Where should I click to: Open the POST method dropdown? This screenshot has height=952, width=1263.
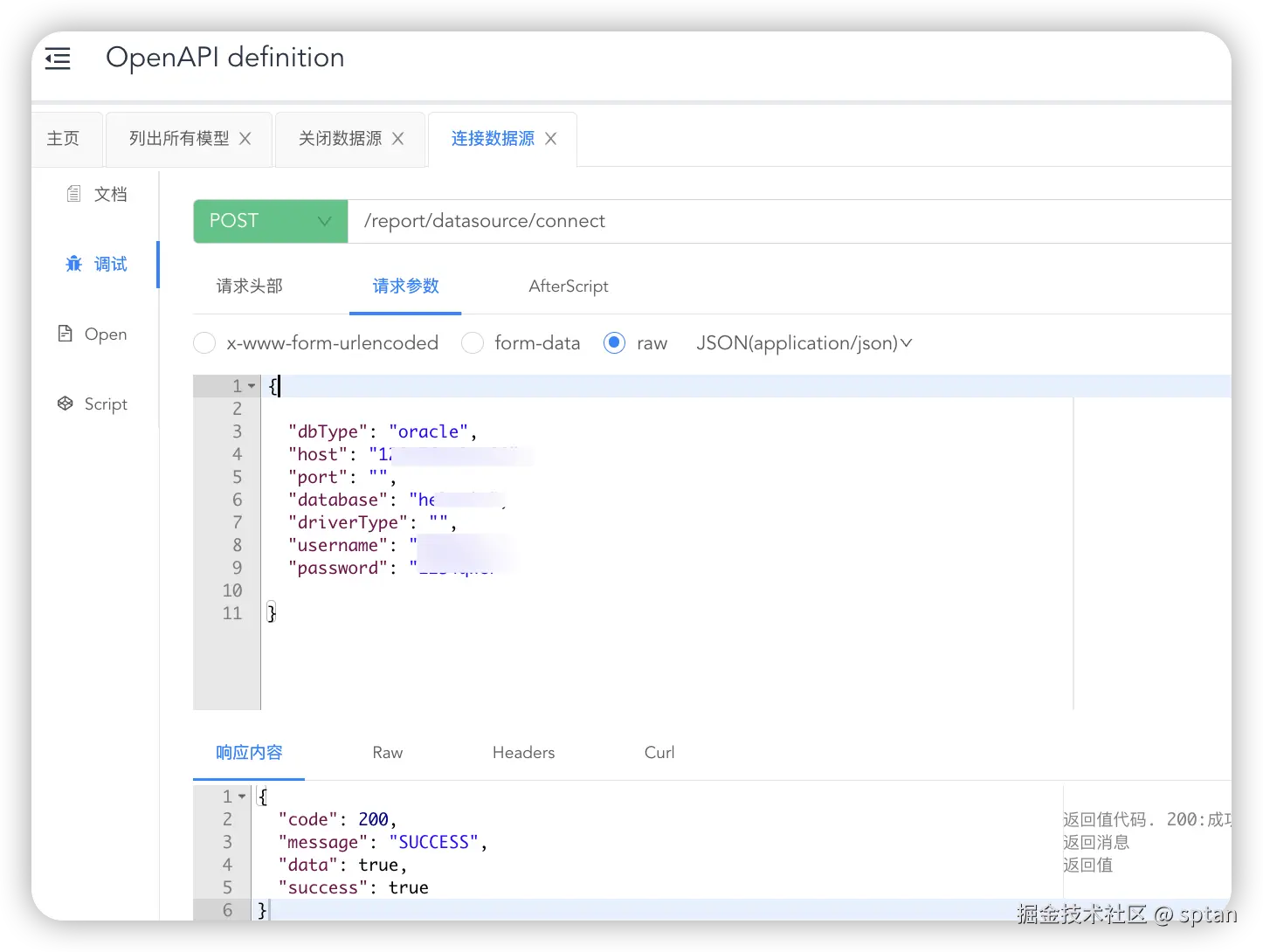(271, 221)
